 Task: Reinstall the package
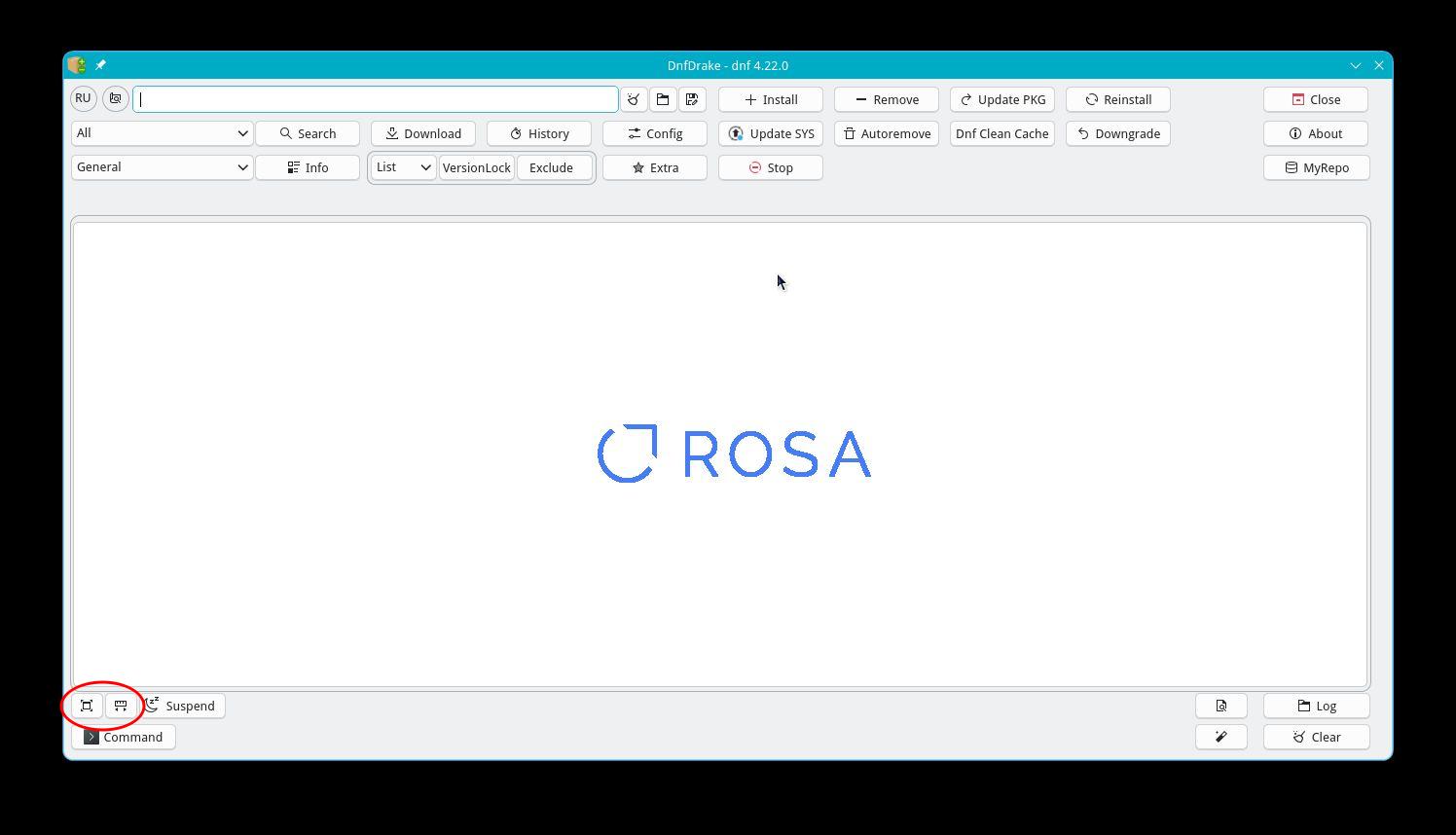pos(1118,99)
